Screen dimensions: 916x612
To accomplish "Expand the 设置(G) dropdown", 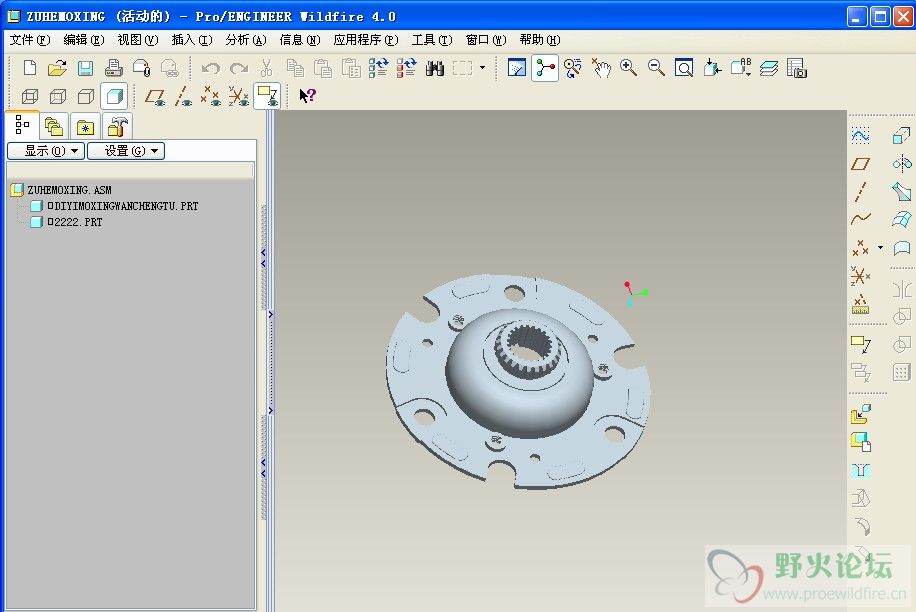I will coord(126,151).
